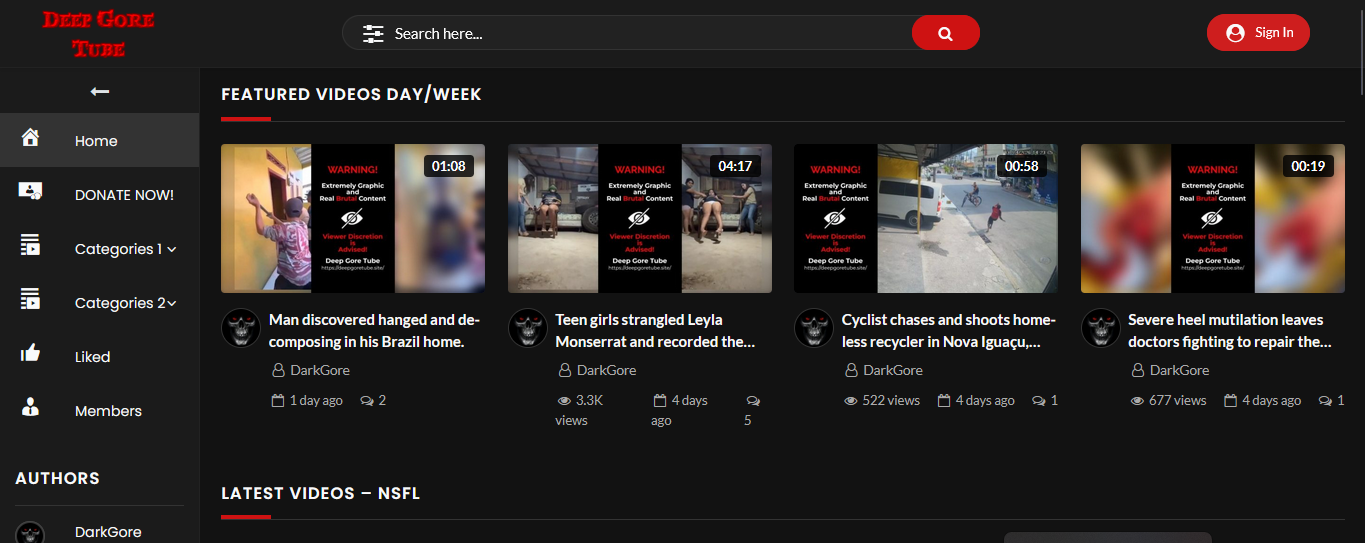Click the Categories 1 playlist icon
This screenshot has width=1365, height=543.
pos(30,245)
